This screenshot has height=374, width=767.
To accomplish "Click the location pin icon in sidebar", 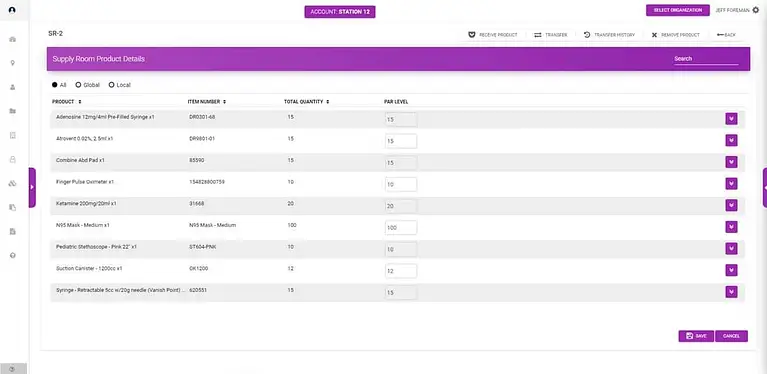I will 13,63.
